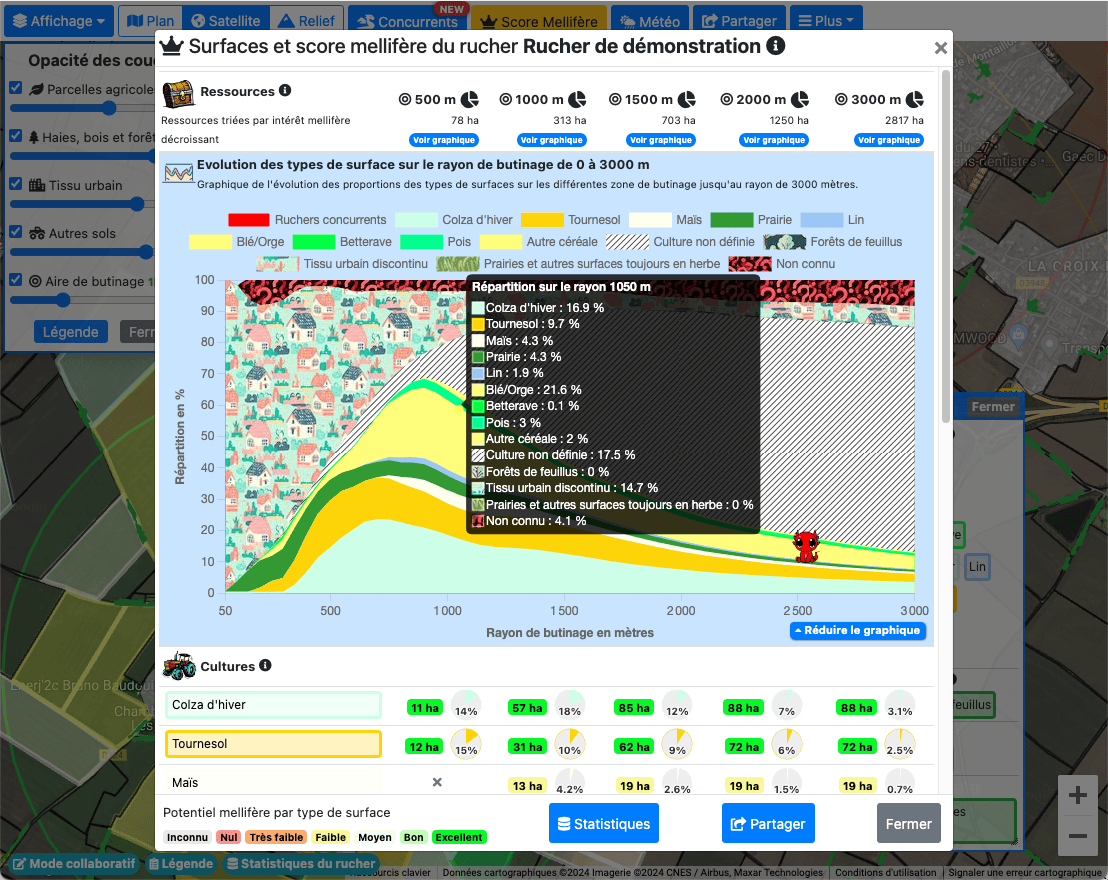Viewport: 1108px width, 880px height.
Task: Click the Statistiques button in the dialog
Action: pyautogui.click(x=603, y=823)
